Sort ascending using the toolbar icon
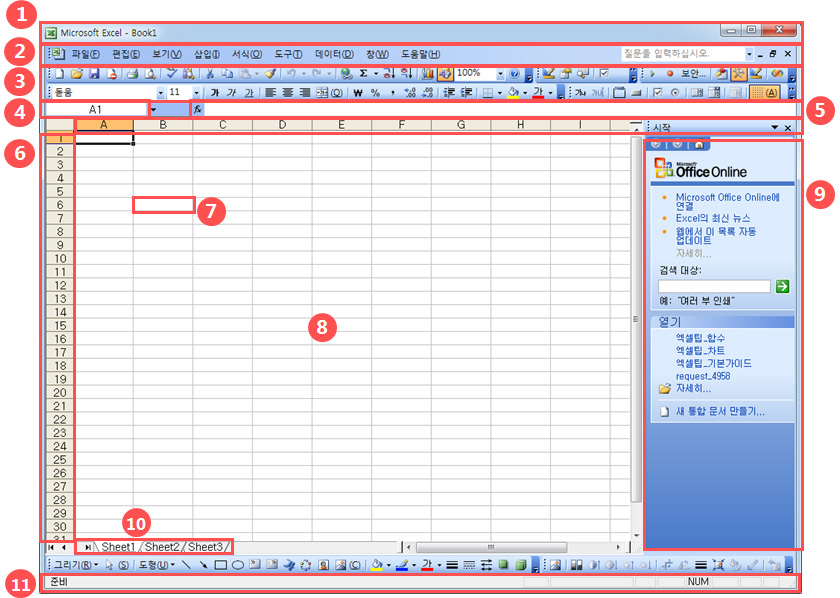The width and height of the screenshot is (840, 598). [x=389, y=74]
